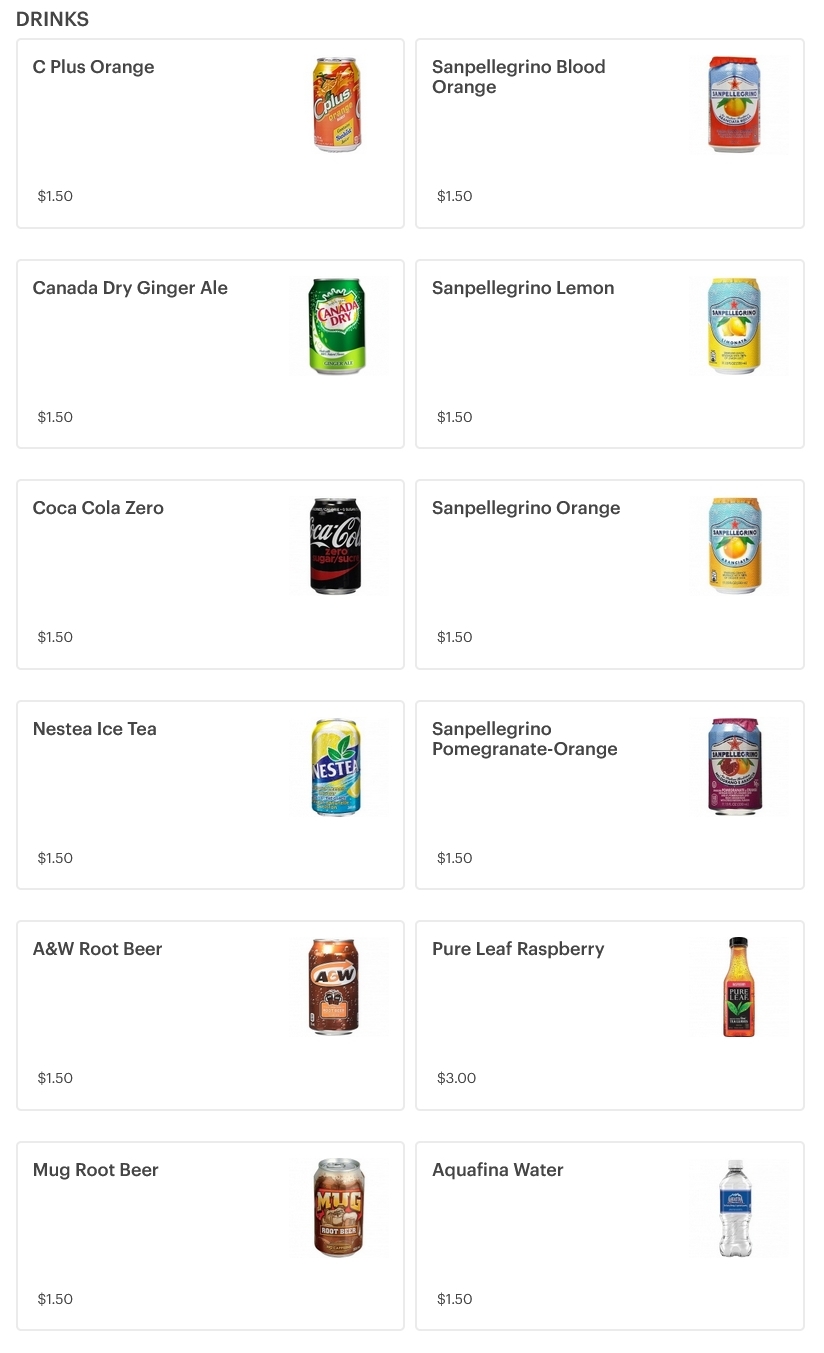This screenshot has height=1353, width=824.
Task: Click the Pure Leaf Raspberry bottle image
Action: tap(738, 987)
